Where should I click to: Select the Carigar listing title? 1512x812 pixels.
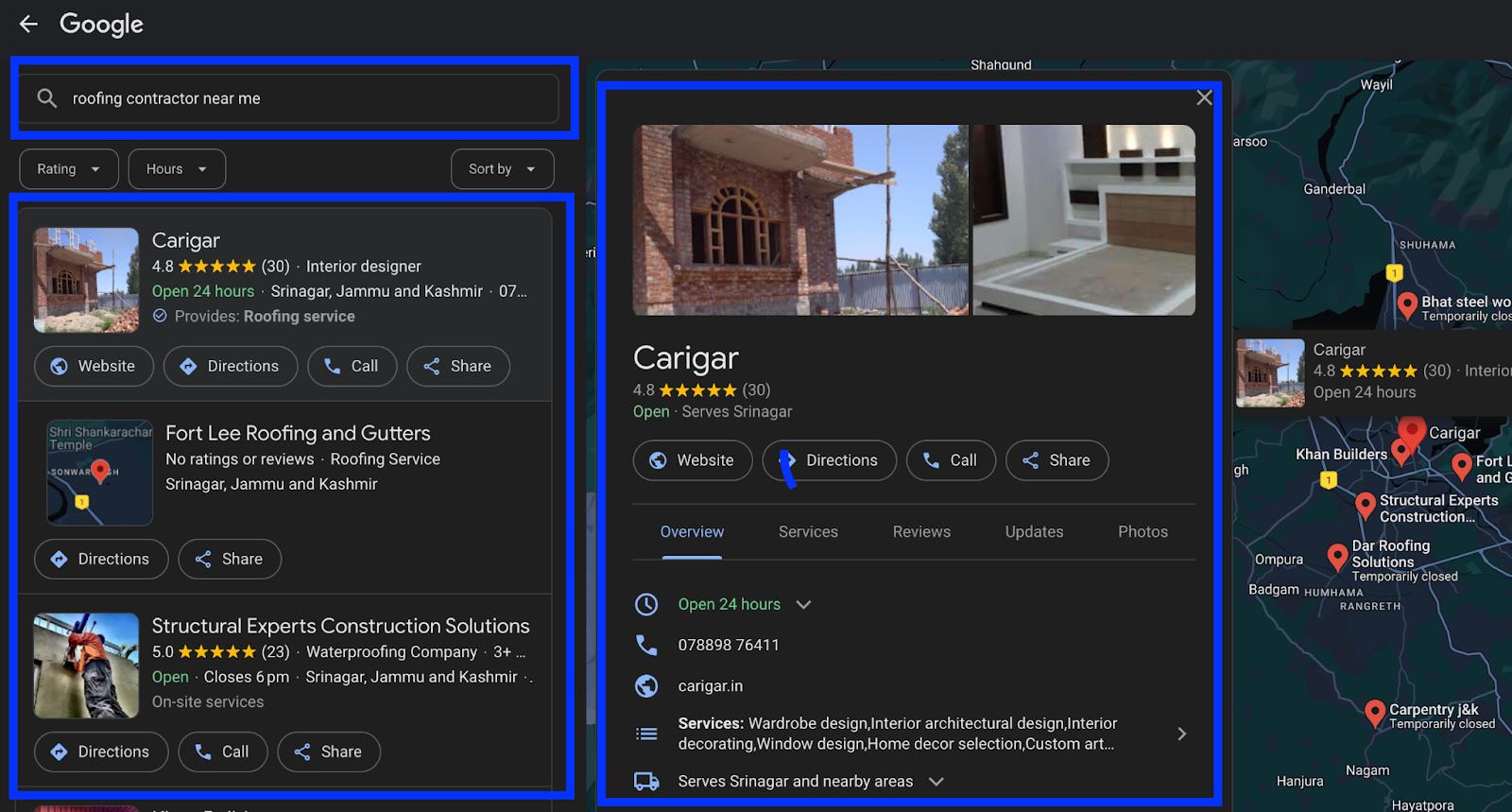pos(186,240)
